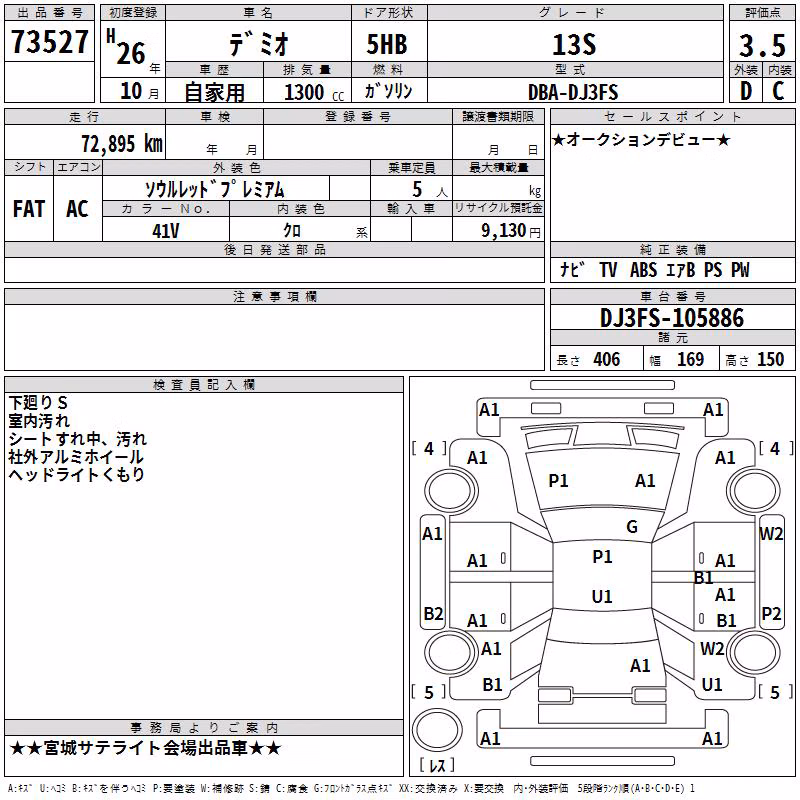Image resolution: width=800 pixels, height=800 pixels.
Task: Click the P2 mark on the right side
Action: (771, 613)
